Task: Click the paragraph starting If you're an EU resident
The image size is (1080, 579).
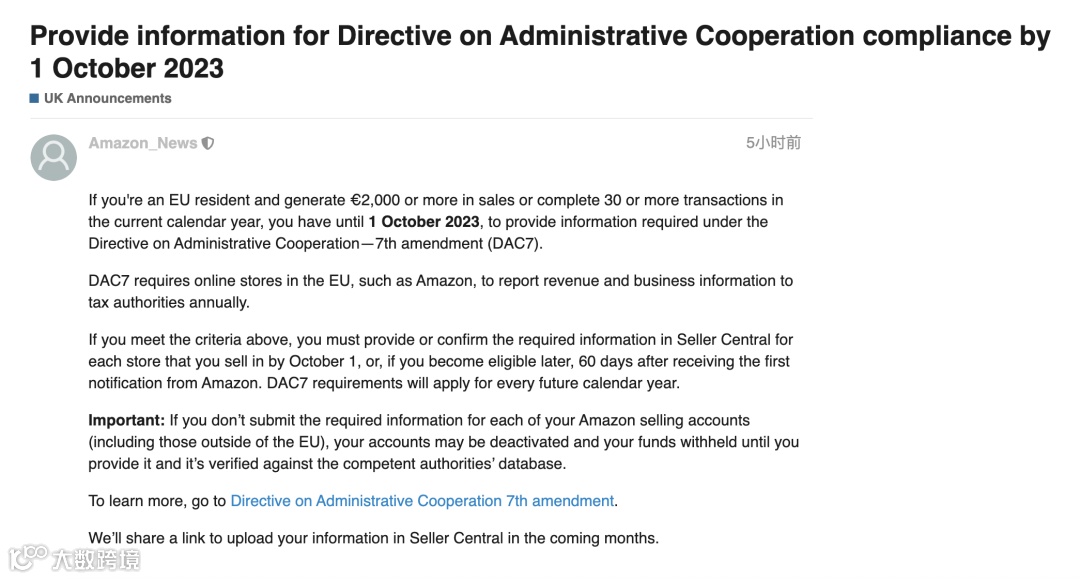Action: click(x=436, y=222)
